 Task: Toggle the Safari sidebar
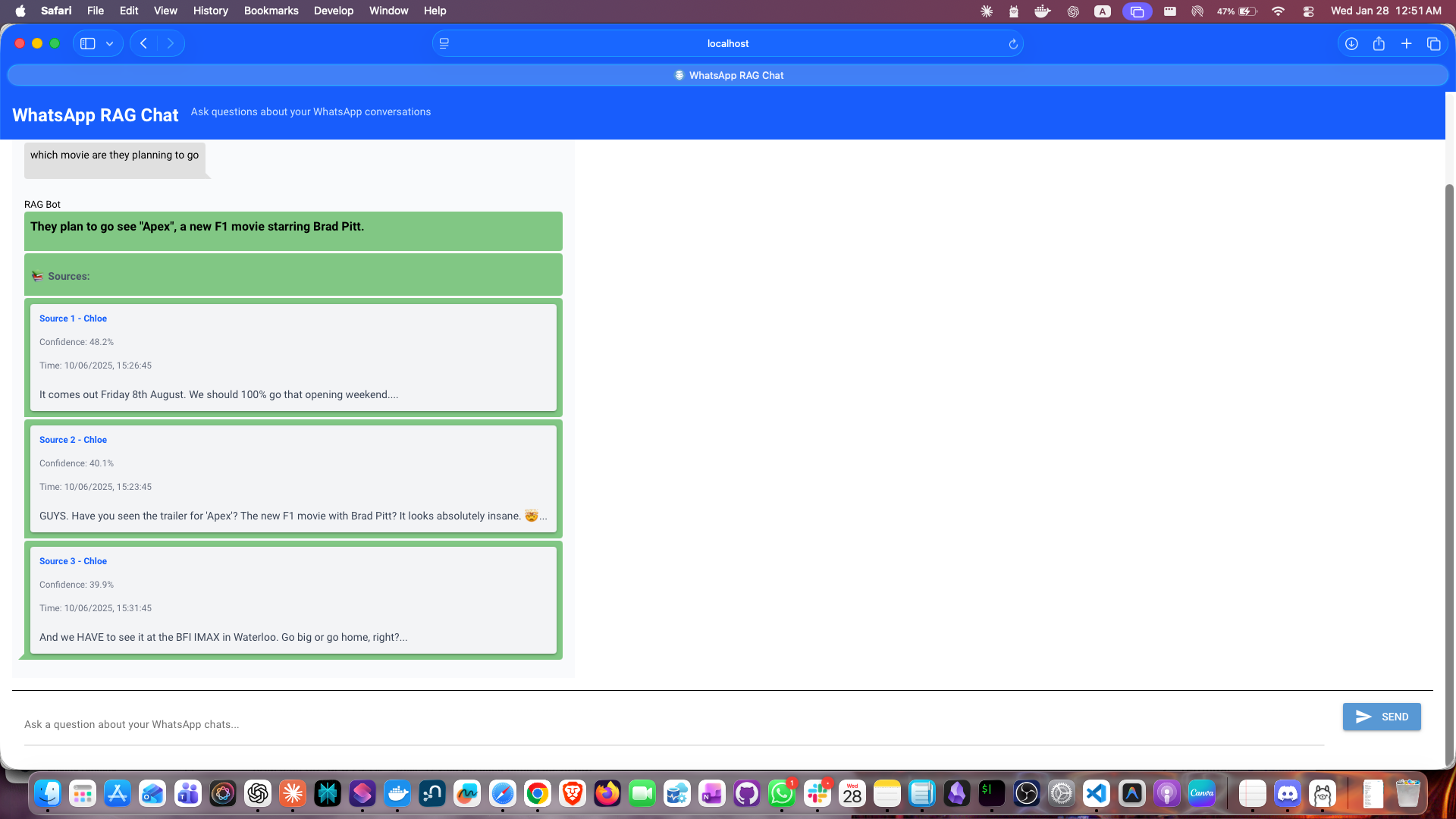(85, 43)
